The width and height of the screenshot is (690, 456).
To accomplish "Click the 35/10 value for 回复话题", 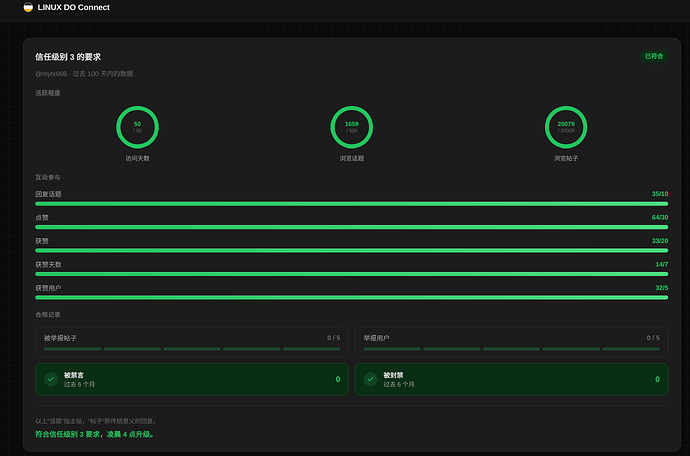I will click(660, 194).
